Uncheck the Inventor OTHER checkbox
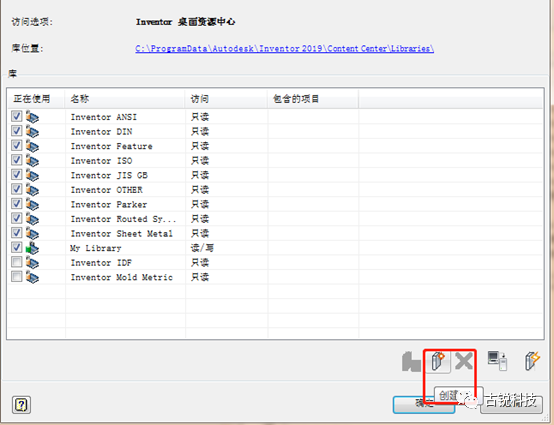This screenshot has height=425, width=554. click(x=17, y=189)
